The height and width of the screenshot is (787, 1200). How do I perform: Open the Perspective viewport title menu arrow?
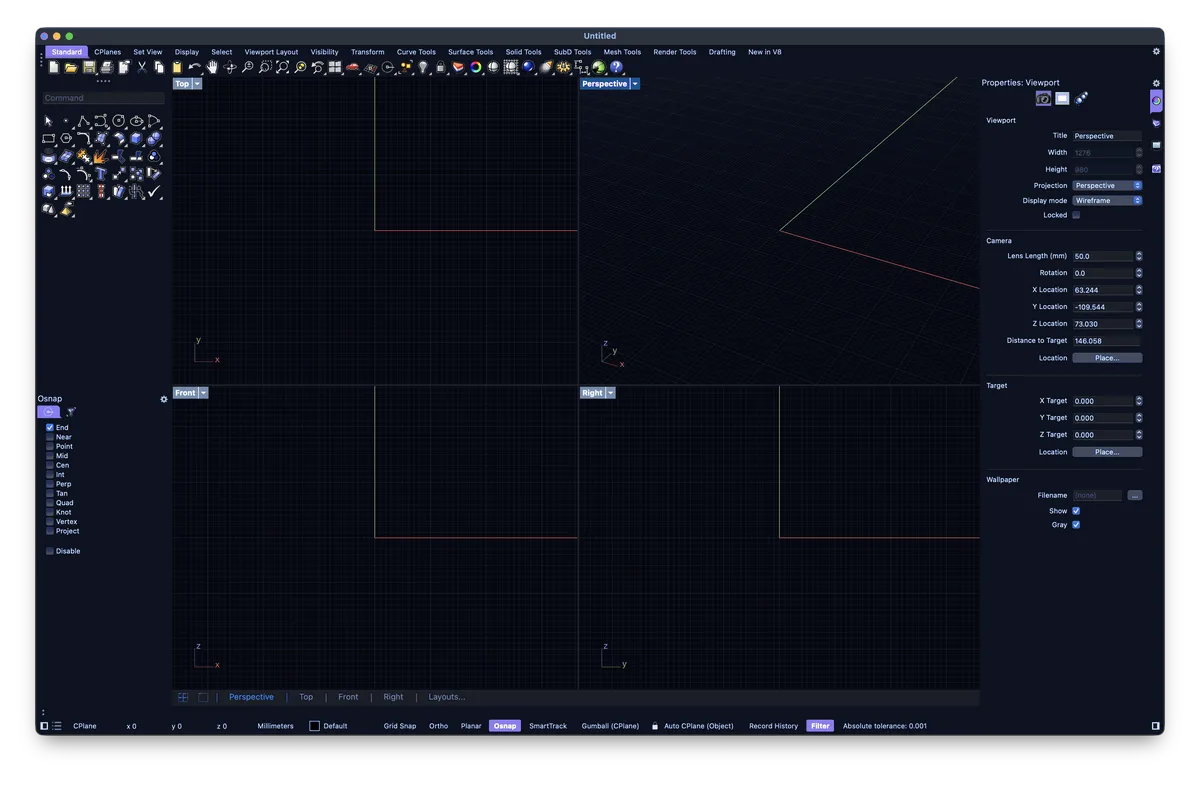coord(635,84)
